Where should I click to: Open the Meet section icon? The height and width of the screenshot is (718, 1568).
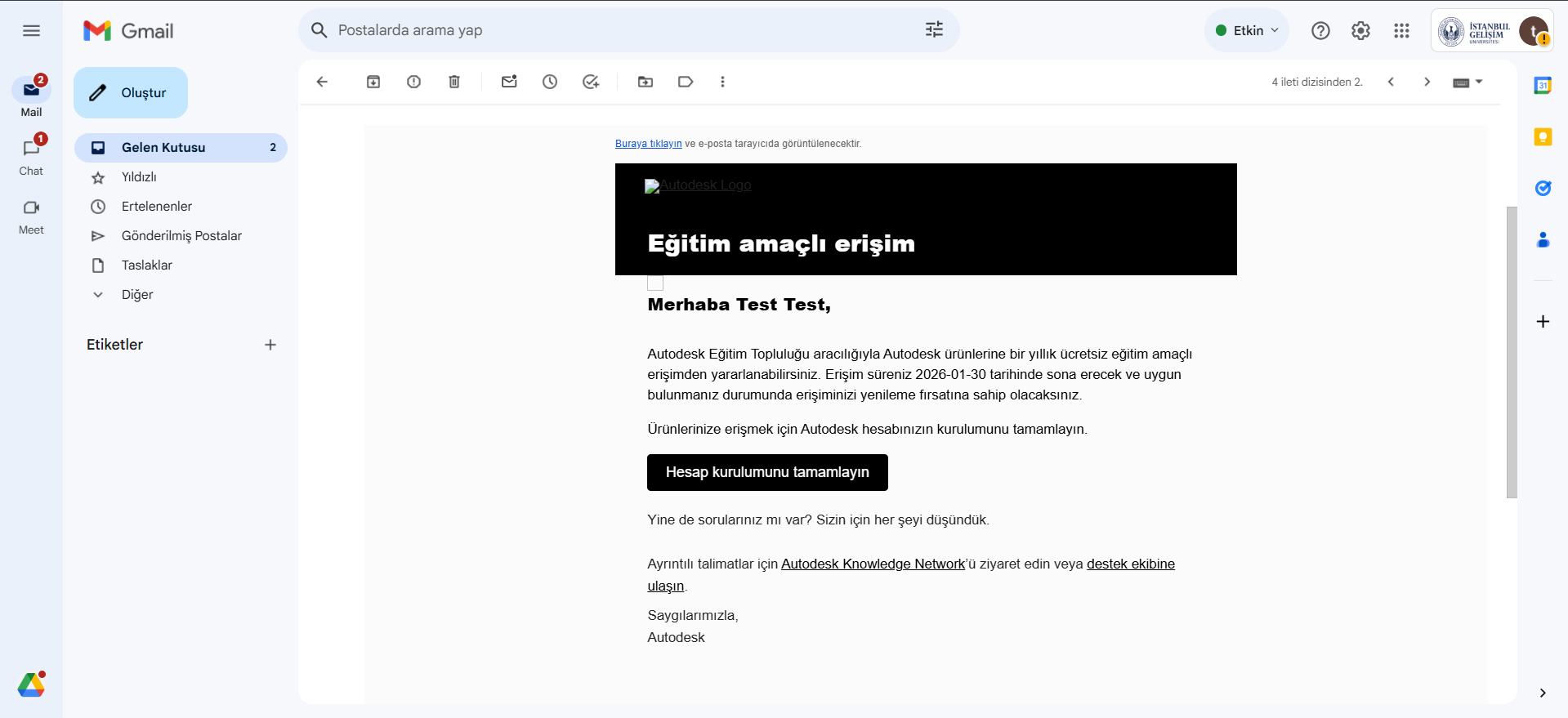pyautogui.click(x=31, y=207)
